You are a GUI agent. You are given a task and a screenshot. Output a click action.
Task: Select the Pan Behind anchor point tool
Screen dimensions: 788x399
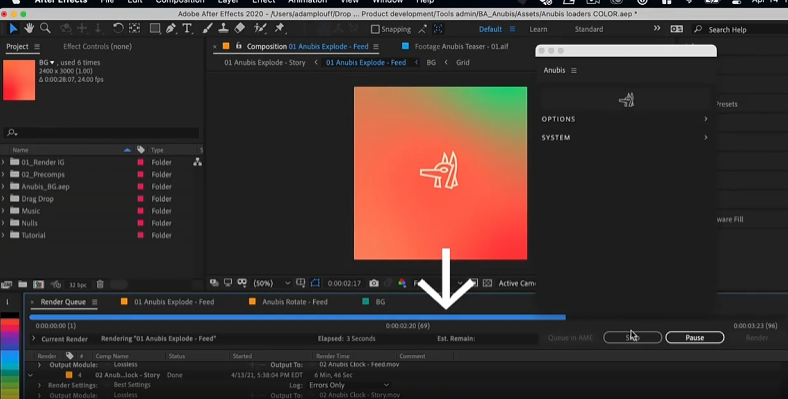click(135, 29)
